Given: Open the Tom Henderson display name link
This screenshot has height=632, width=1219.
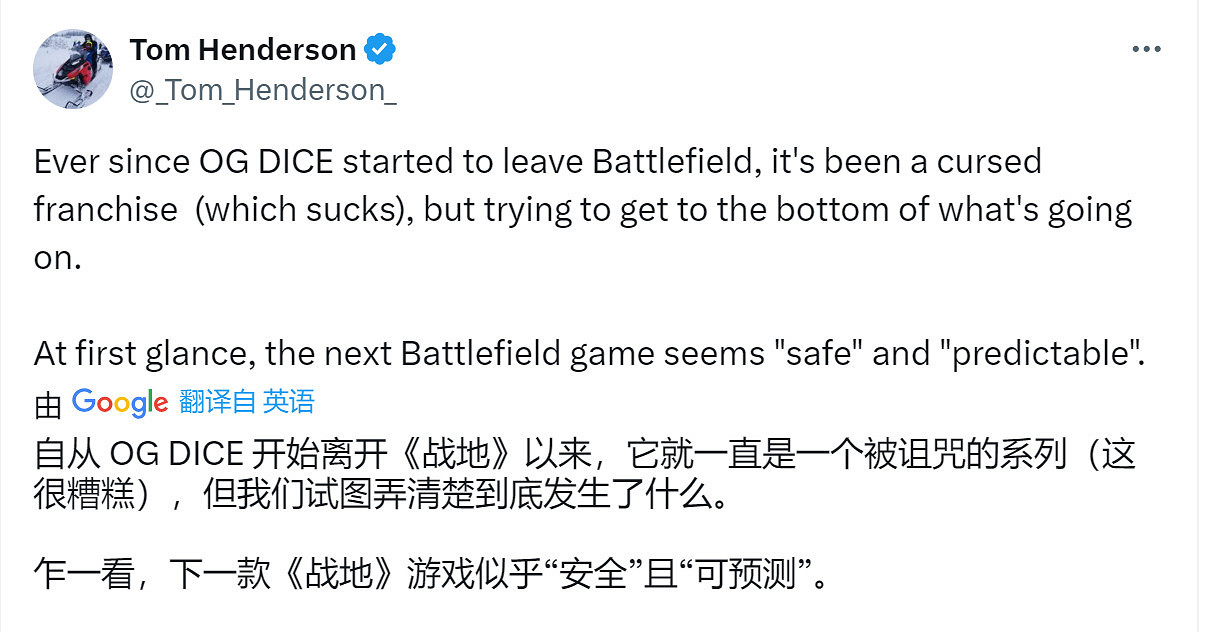Looking at the screenshot, I should (x=242, y=49).
